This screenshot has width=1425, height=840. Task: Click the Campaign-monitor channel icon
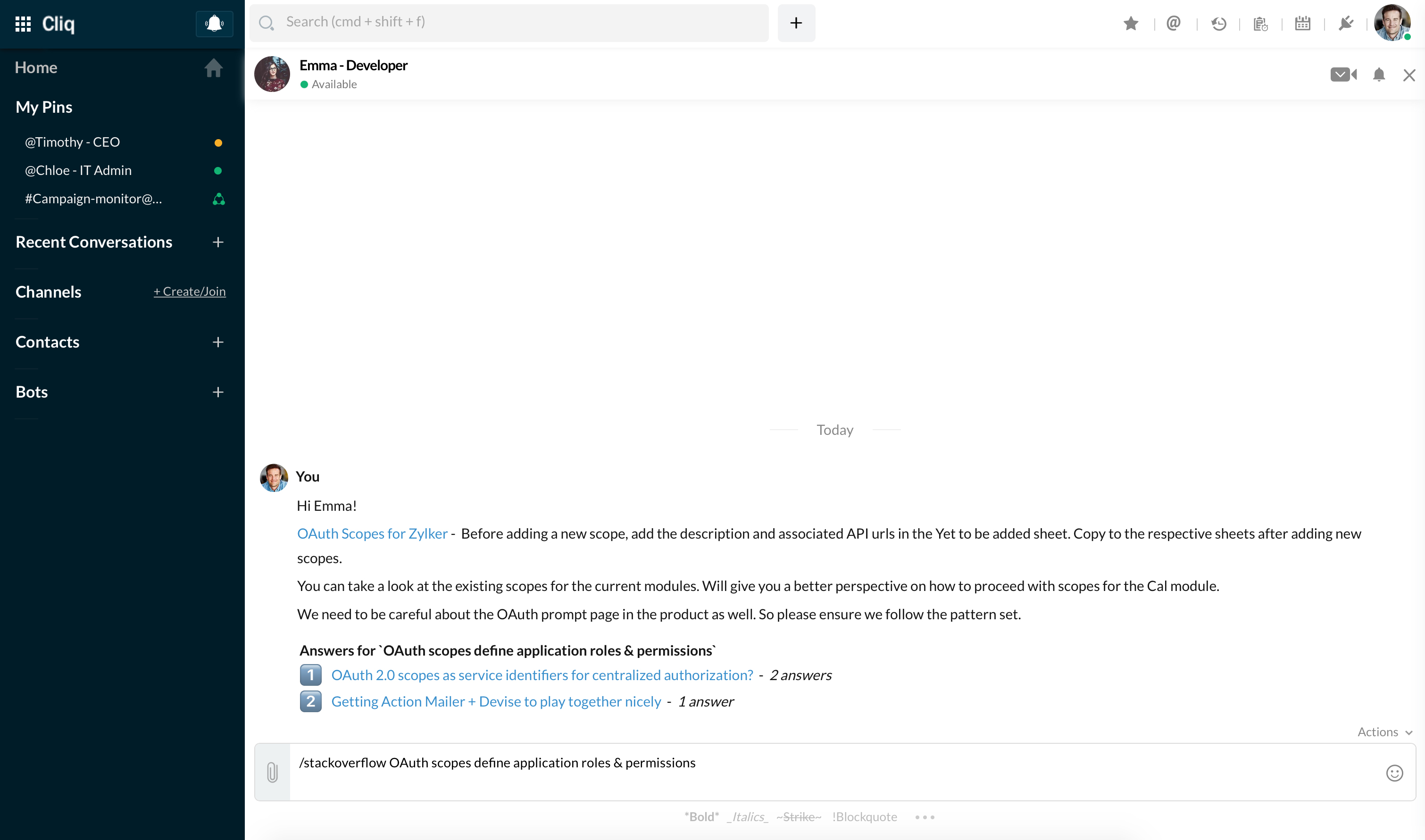219,199
